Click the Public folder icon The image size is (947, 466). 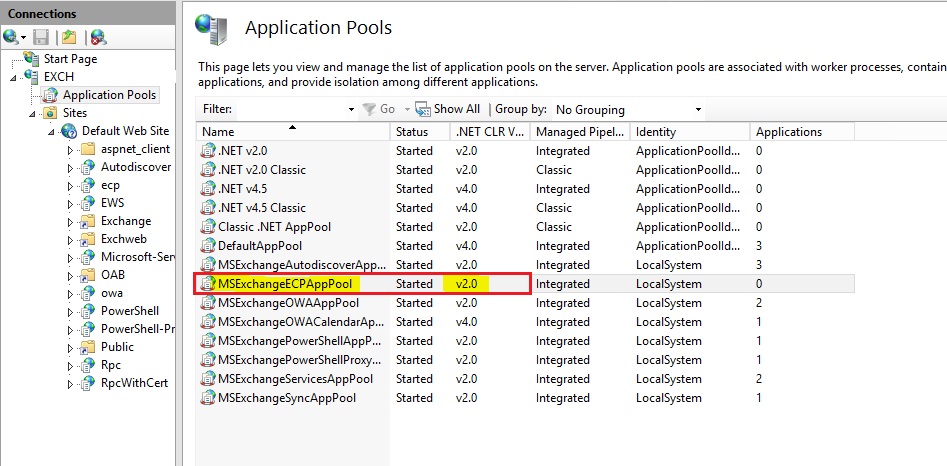[x=88, y=347]
